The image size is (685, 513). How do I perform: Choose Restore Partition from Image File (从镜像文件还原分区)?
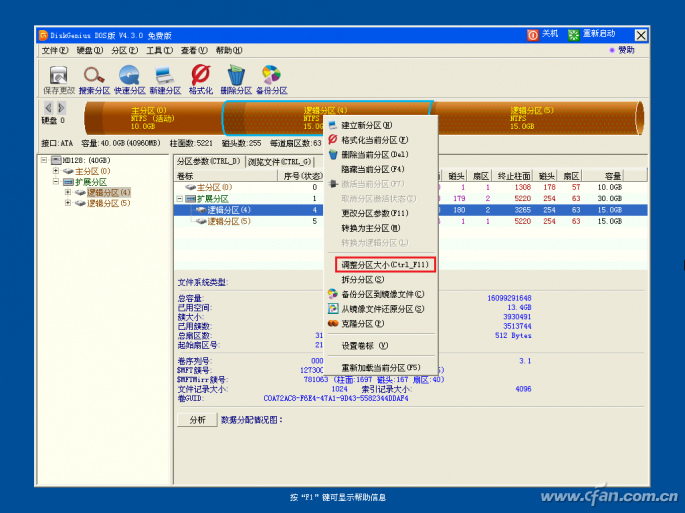pos(381,309)
